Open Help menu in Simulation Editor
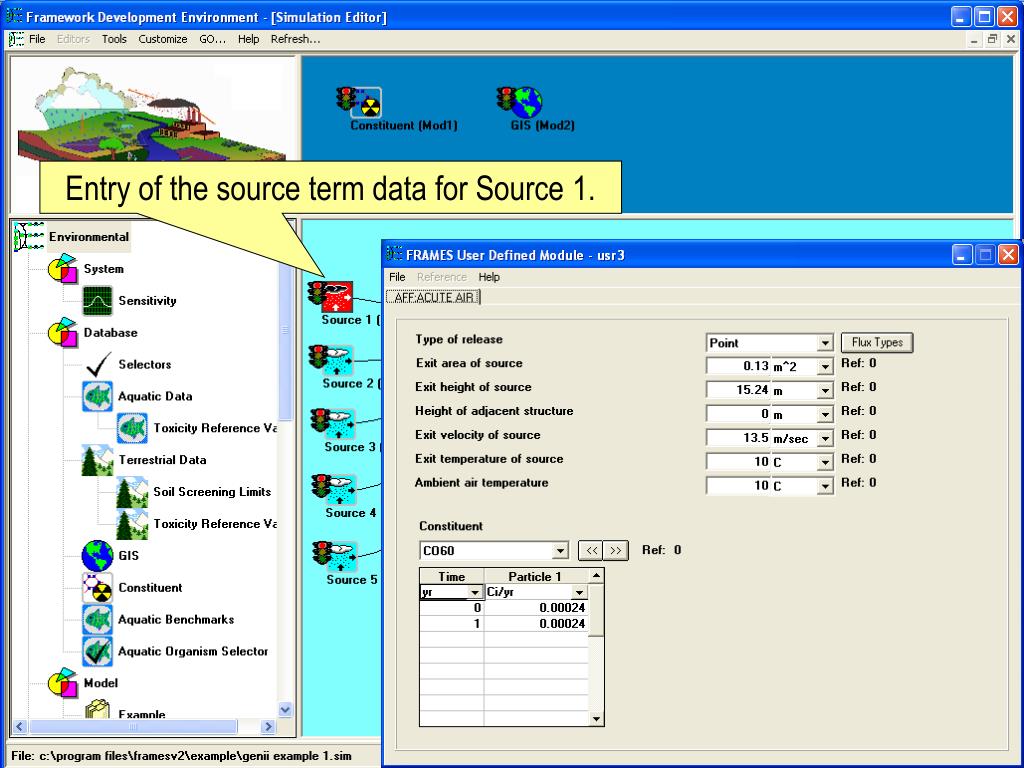 (x=248, y=39)
